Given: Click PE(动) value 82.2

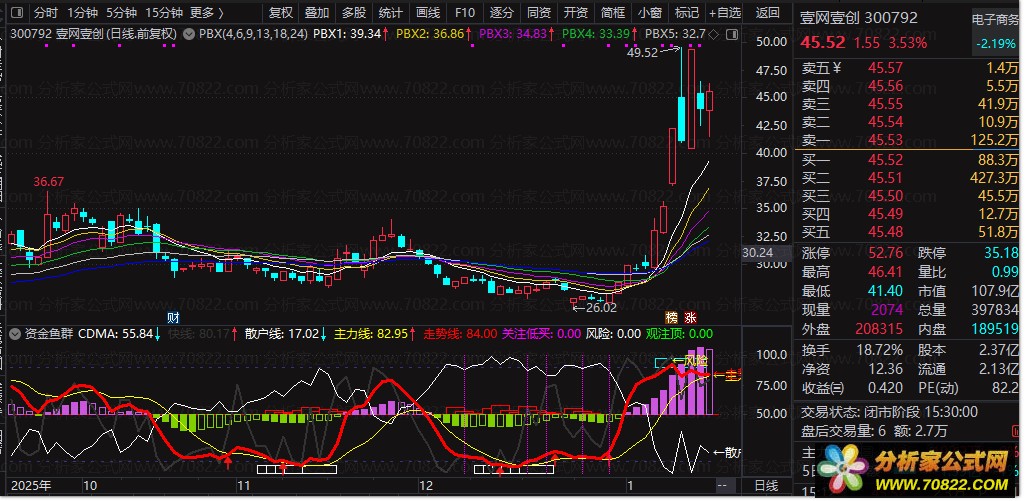Looking at the screenshot, I should (x=1004, y=389).
